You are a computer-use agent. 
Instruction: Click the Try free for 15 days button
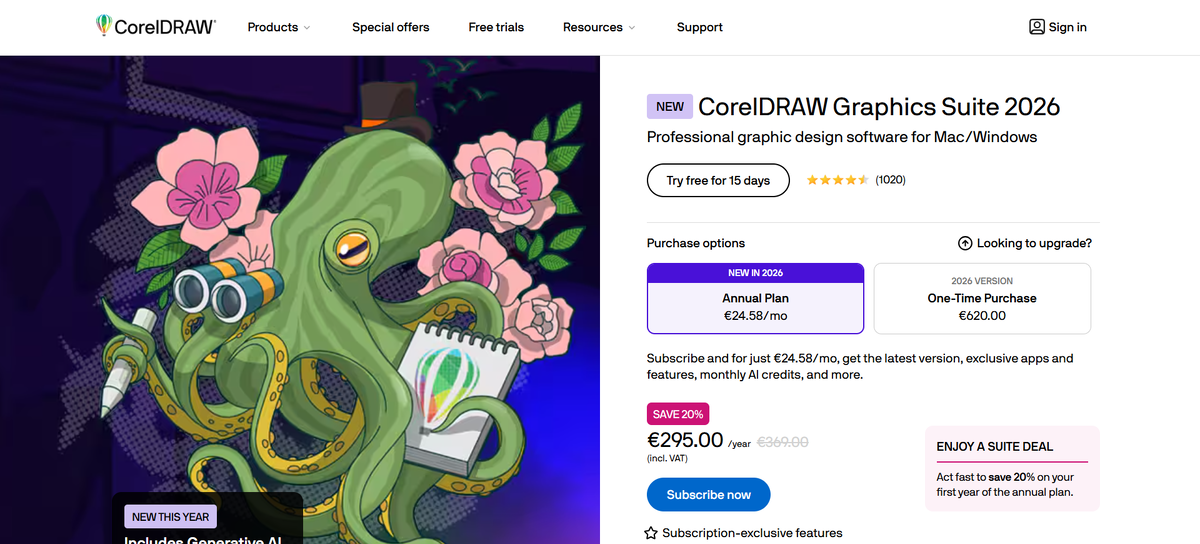[718, 181]
